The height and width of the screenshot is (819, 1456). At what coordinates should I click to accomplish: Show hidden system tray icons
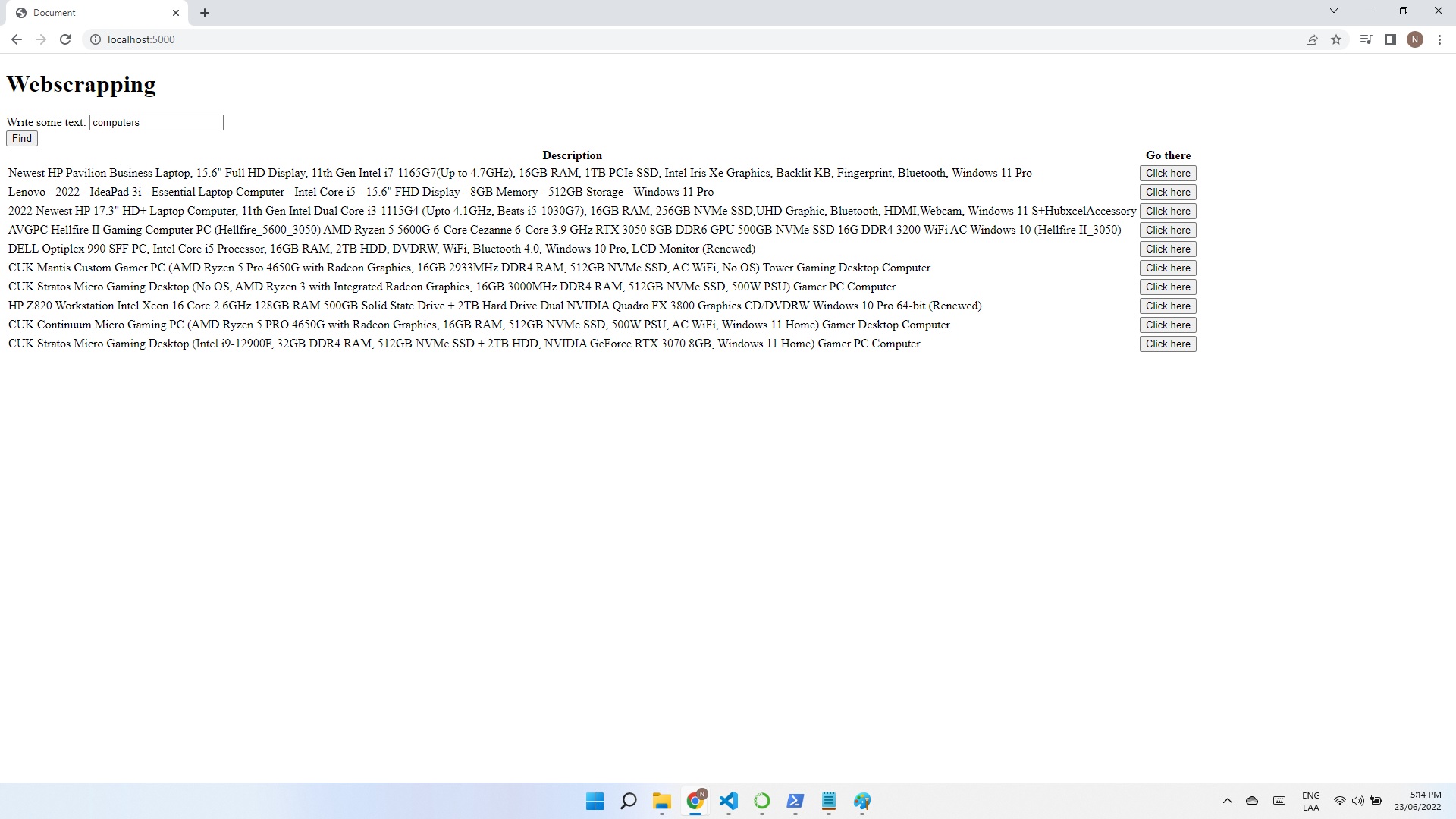[1227, 801]
